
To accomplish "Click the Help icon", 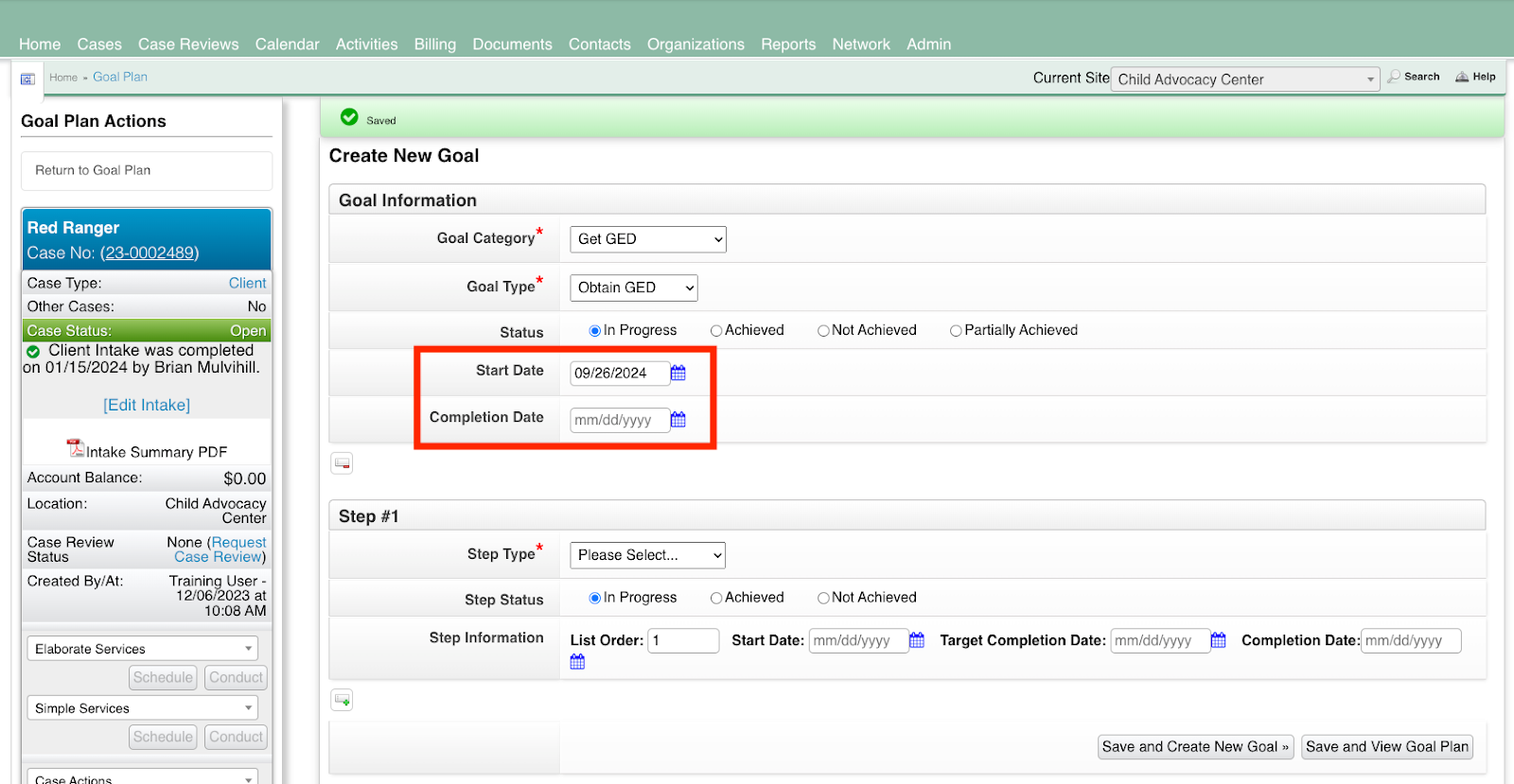I will [1462, 77].
